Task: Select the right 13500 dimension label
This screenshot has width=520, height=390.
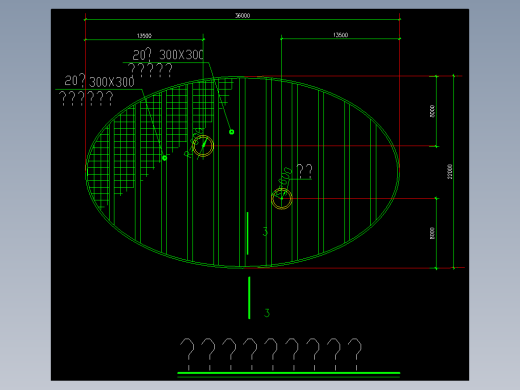Action: point(340,35)
